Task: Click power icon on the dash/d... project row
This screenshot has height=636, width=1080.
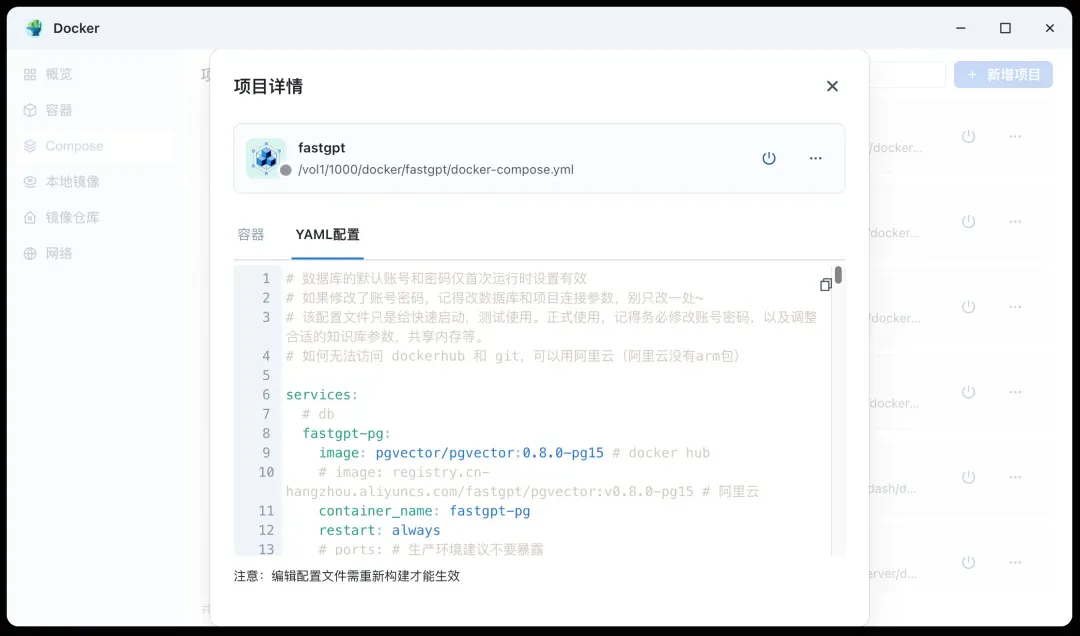Action: 968,477
